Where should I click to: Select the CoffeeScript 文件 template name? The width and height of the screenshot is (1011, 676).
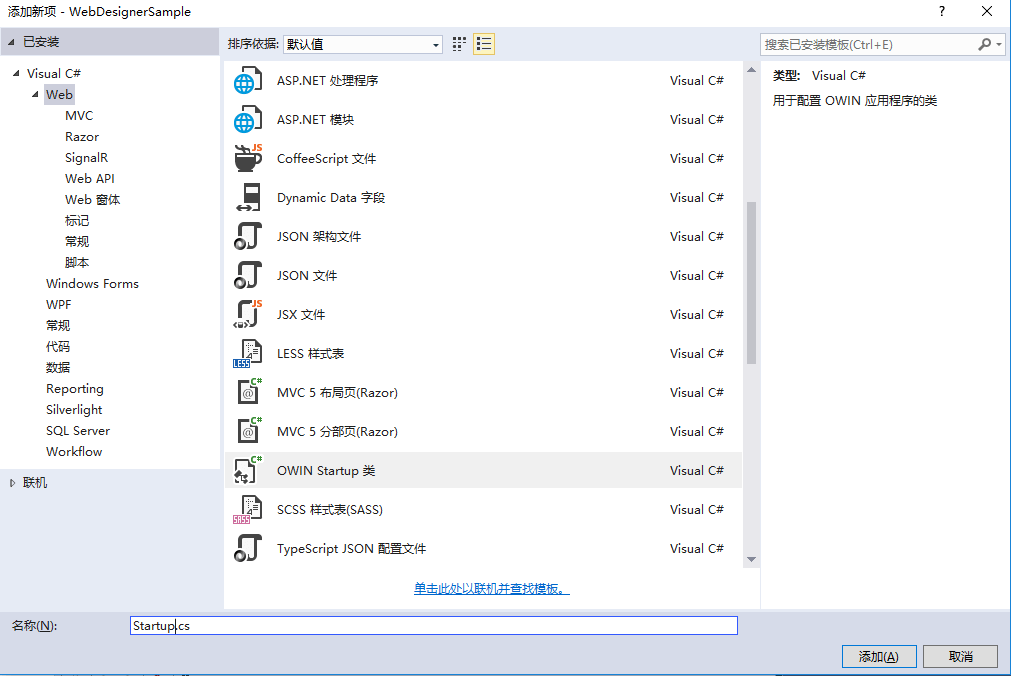pyautogui.click(x=326, y=159)
